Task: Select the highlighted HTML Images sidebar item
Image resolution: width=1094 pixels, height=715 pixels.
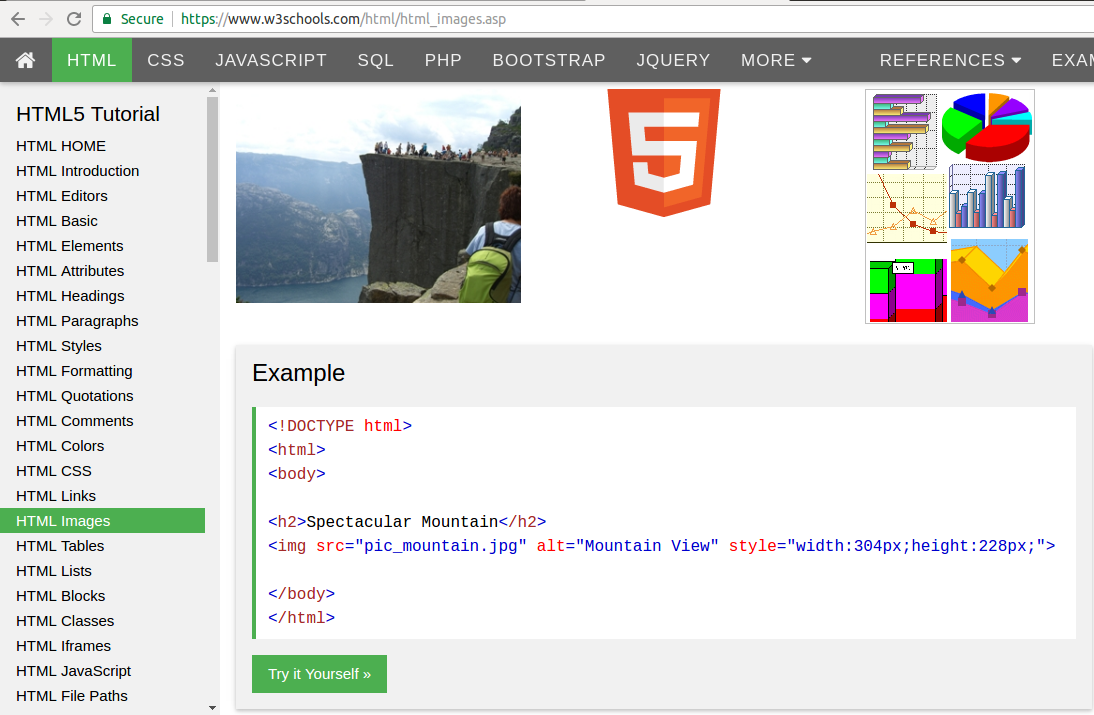Action: coord(103,521)
